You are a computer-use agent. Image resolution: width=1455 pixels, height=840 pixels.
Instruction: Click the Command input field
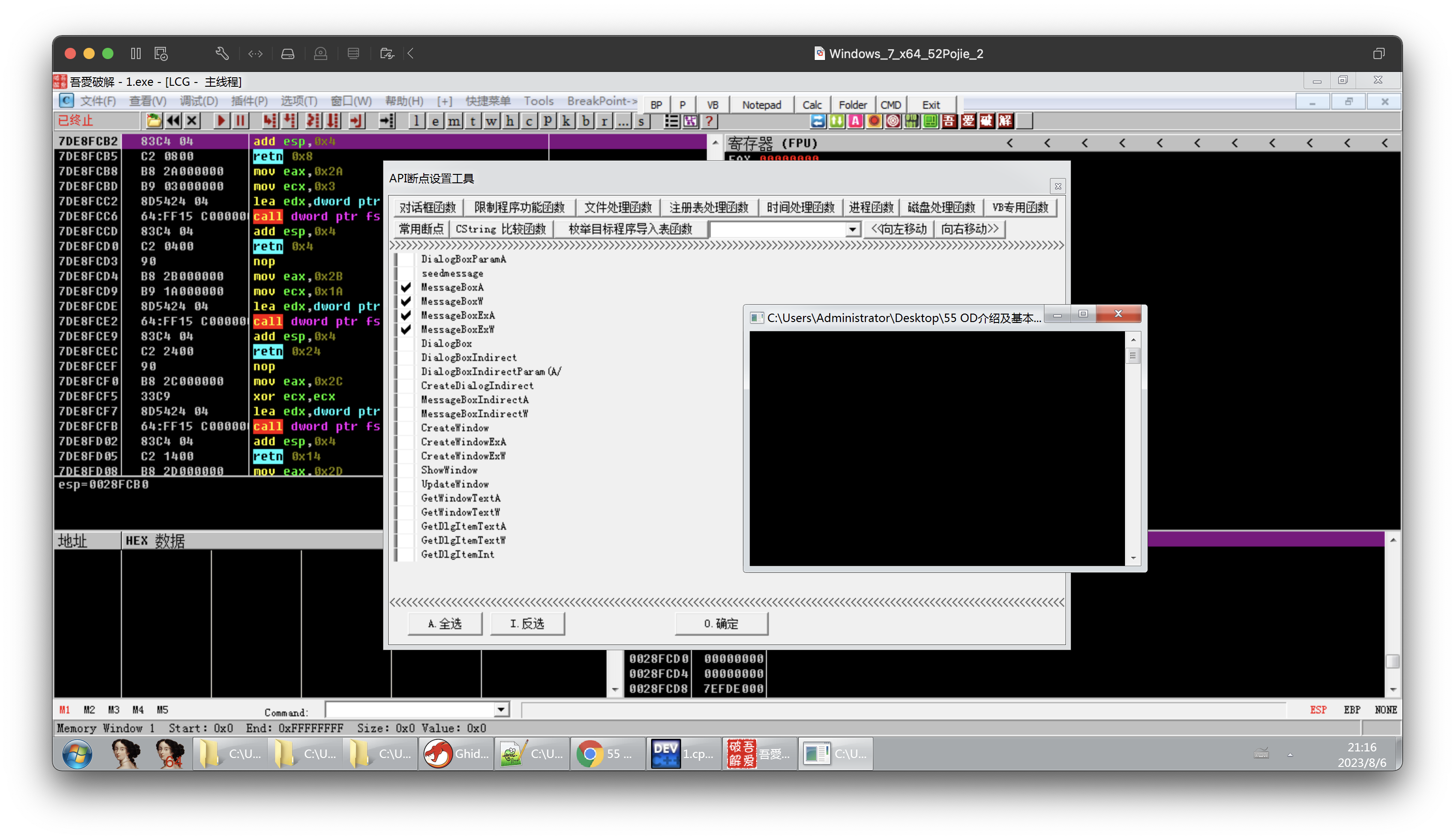click(x=411, y=709)
